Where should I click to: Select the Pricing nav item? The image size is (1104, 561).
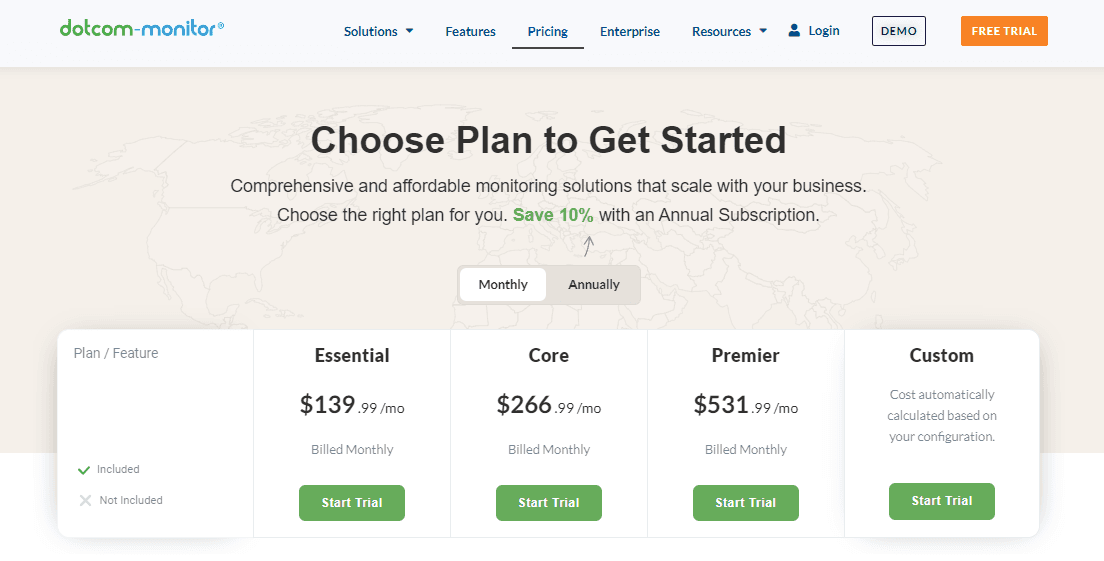[x=548, y=31]
